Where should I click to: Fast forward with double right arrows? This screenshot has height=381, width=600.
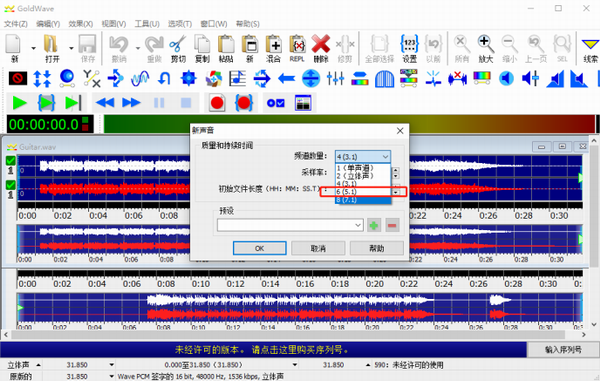click(x=131, y=103)
